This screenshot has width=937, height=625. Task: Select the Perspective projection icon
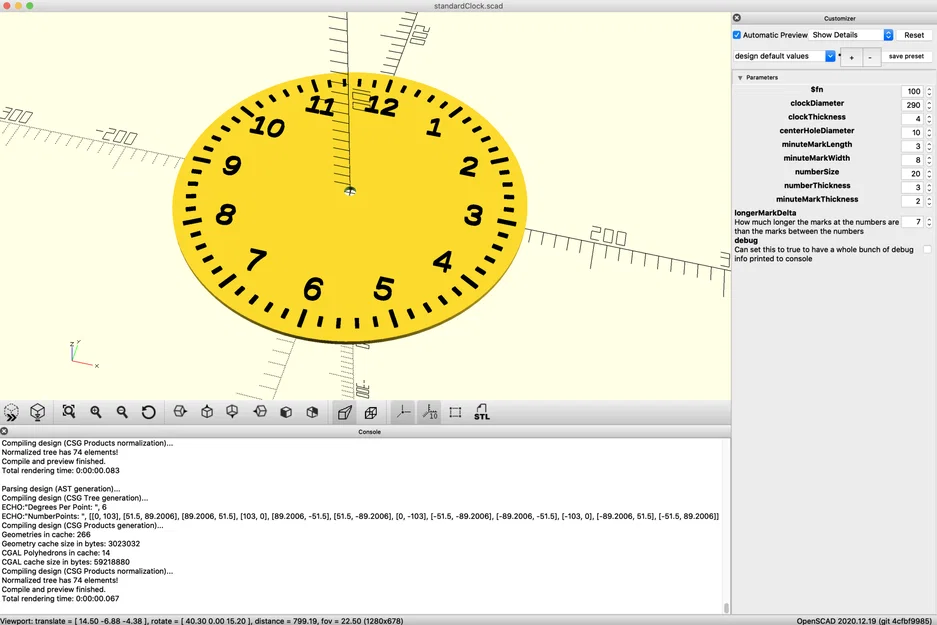click(344, 412)
